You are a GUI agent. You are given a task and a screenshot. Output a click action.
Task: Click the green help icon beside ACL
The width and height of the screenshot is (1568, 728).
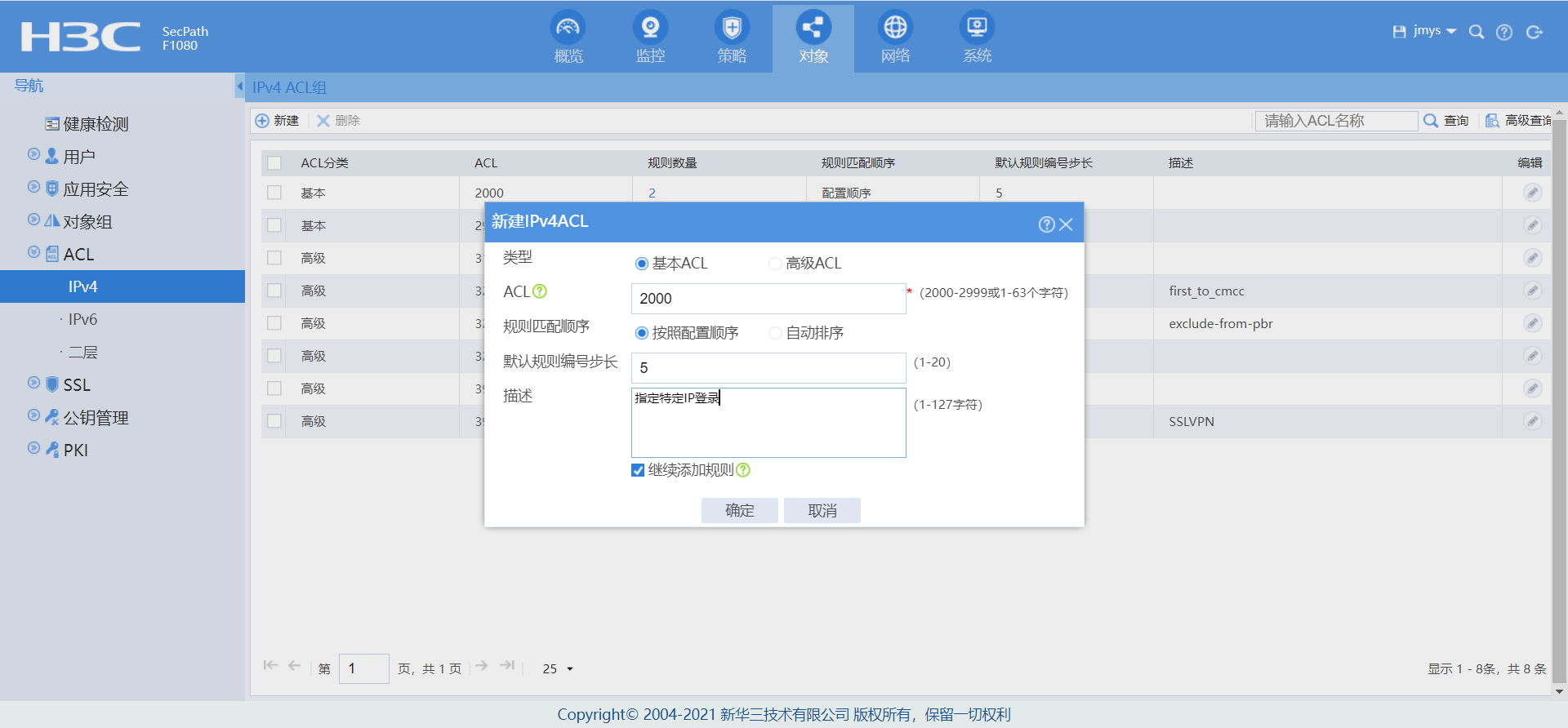[x=540, y=291]
